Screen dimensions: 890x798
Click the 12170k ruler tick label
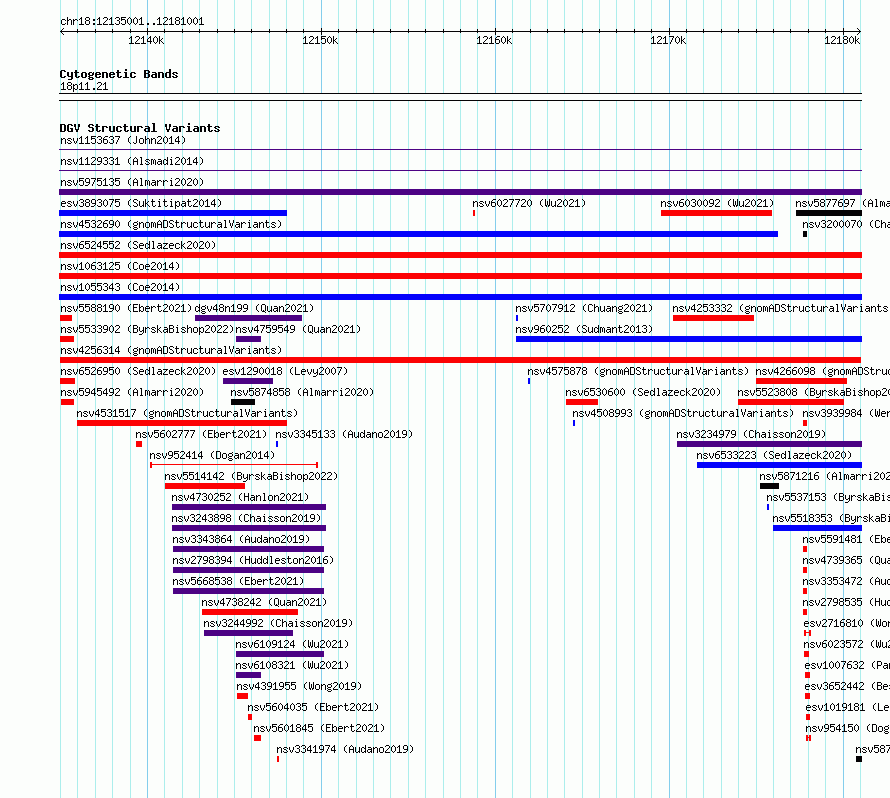click(x=668, y=40)
